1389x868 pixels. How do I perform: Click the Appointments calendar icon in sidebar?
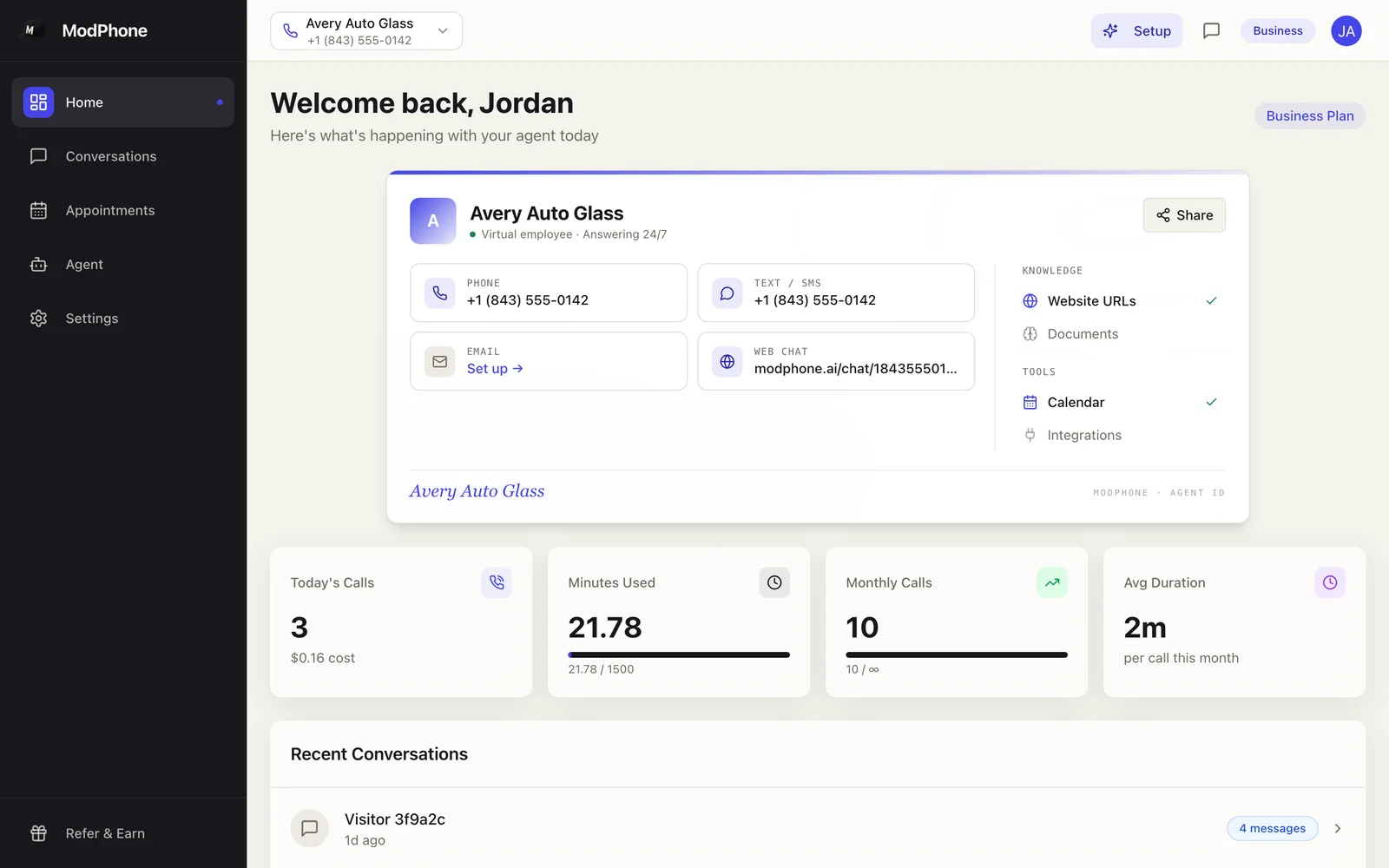38,210
